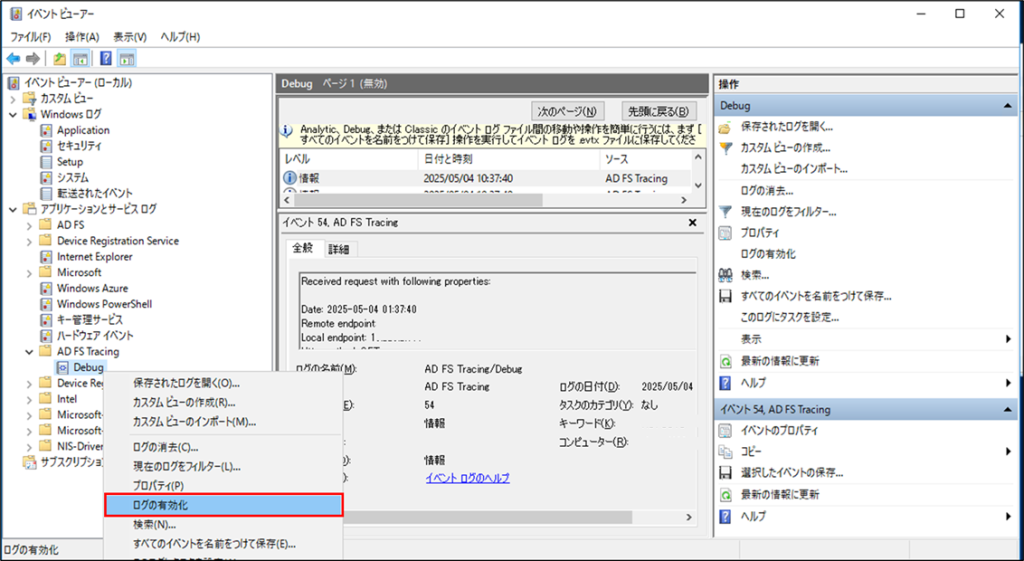
Task: Select the 転送されたイベント log icon
Action: pos(46,193)
